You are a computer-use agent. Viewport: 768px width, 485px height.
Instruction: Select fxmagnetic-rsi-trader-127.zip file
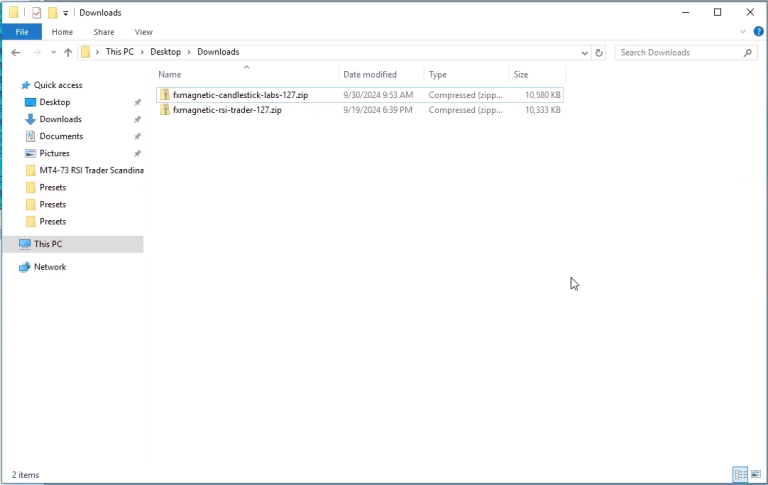pyautogui.click(x=360, y=110)
